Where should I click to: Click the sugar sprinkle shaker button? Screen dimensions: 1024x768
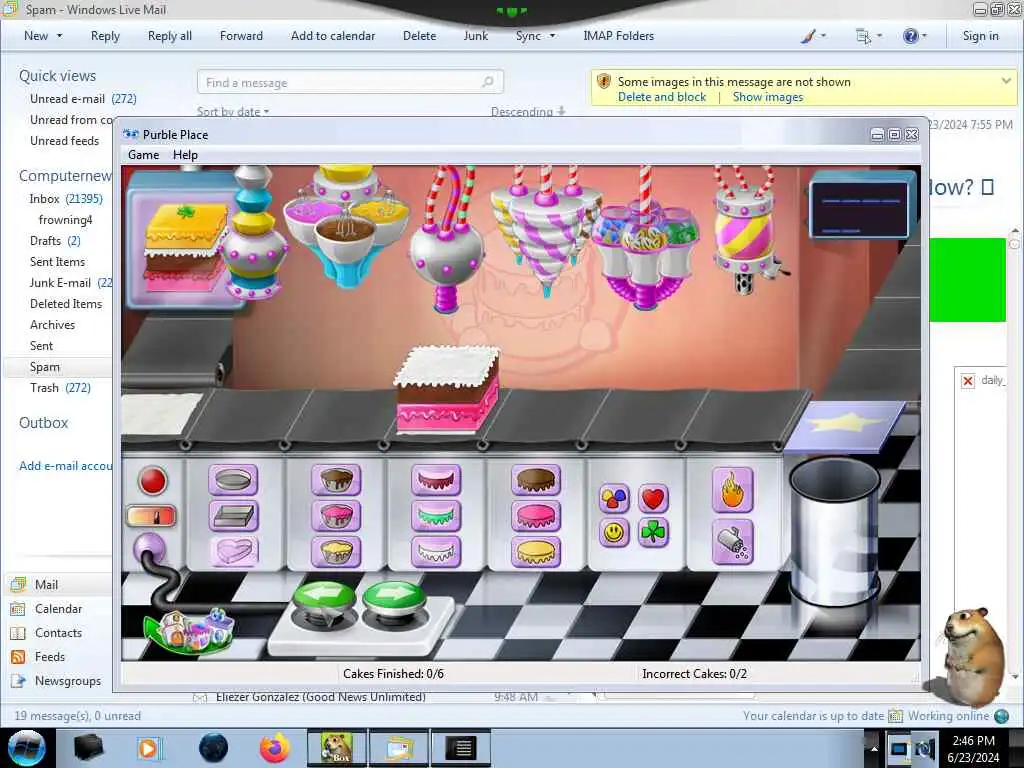click(732, 541)
